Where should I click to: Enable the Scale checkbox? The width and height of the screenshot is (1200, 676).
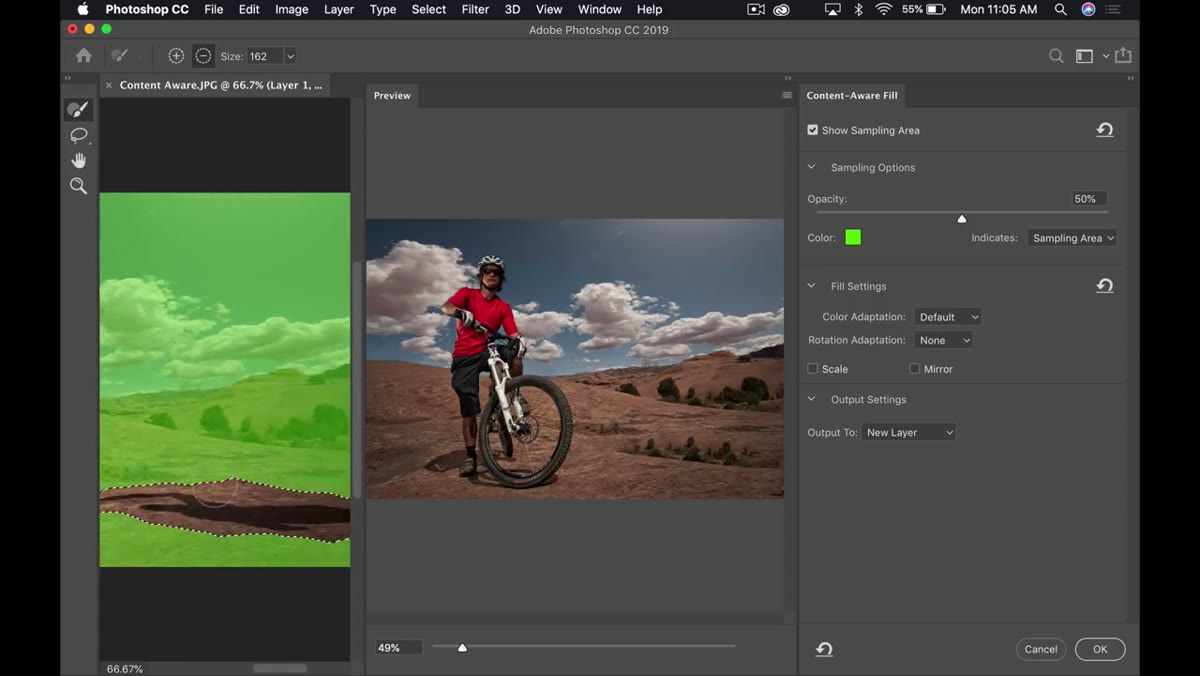coord(813,369)
